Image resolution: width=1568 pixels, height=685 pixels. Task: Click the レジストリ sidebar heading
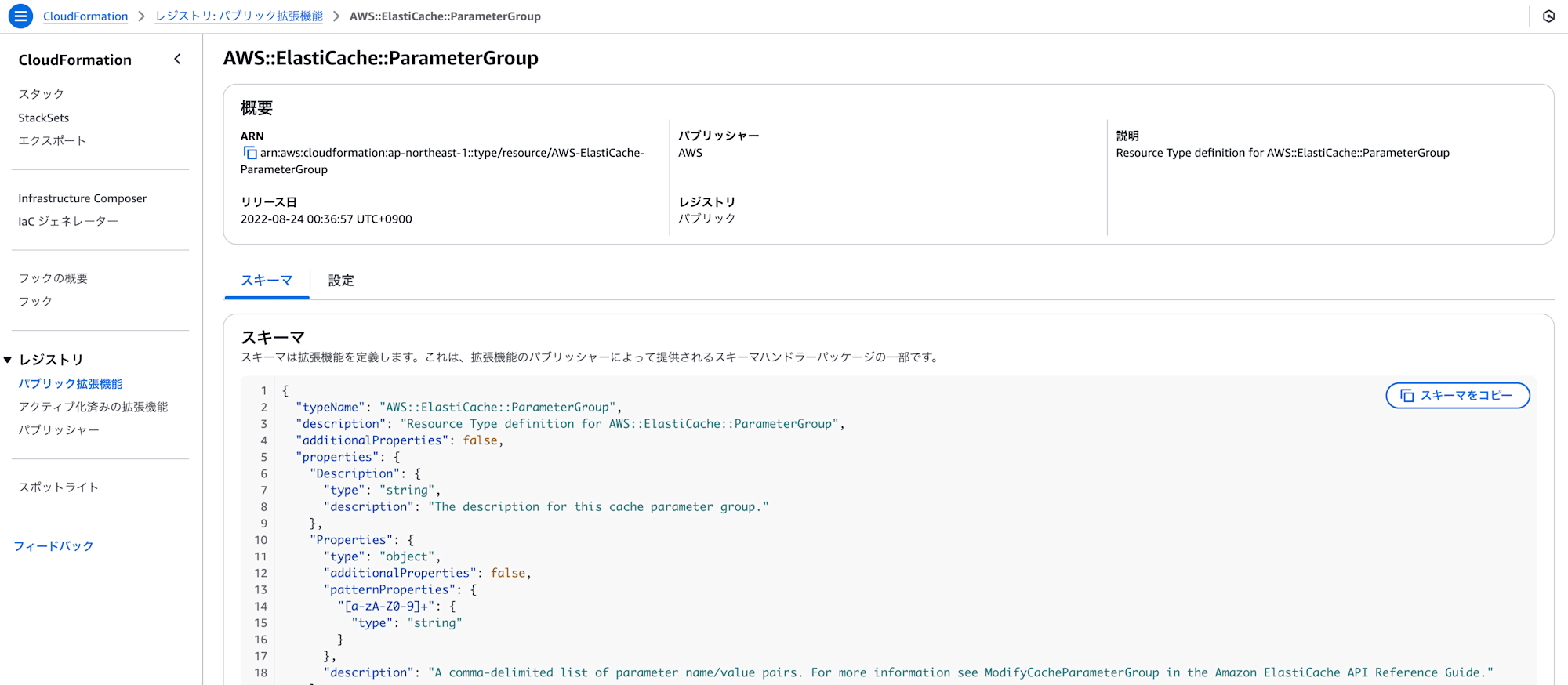pos(51,360)
